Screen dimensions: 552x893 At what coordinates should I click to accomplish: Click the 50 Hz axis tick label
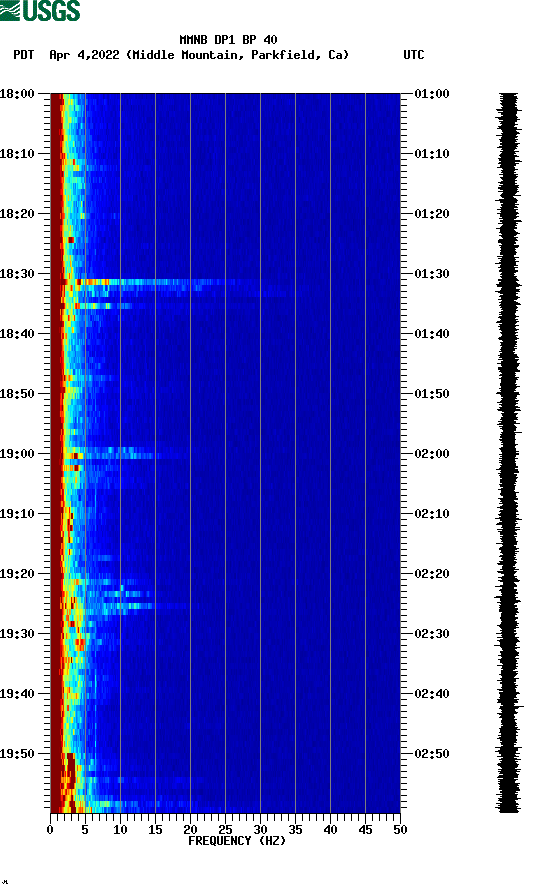(x=400, y=830)
